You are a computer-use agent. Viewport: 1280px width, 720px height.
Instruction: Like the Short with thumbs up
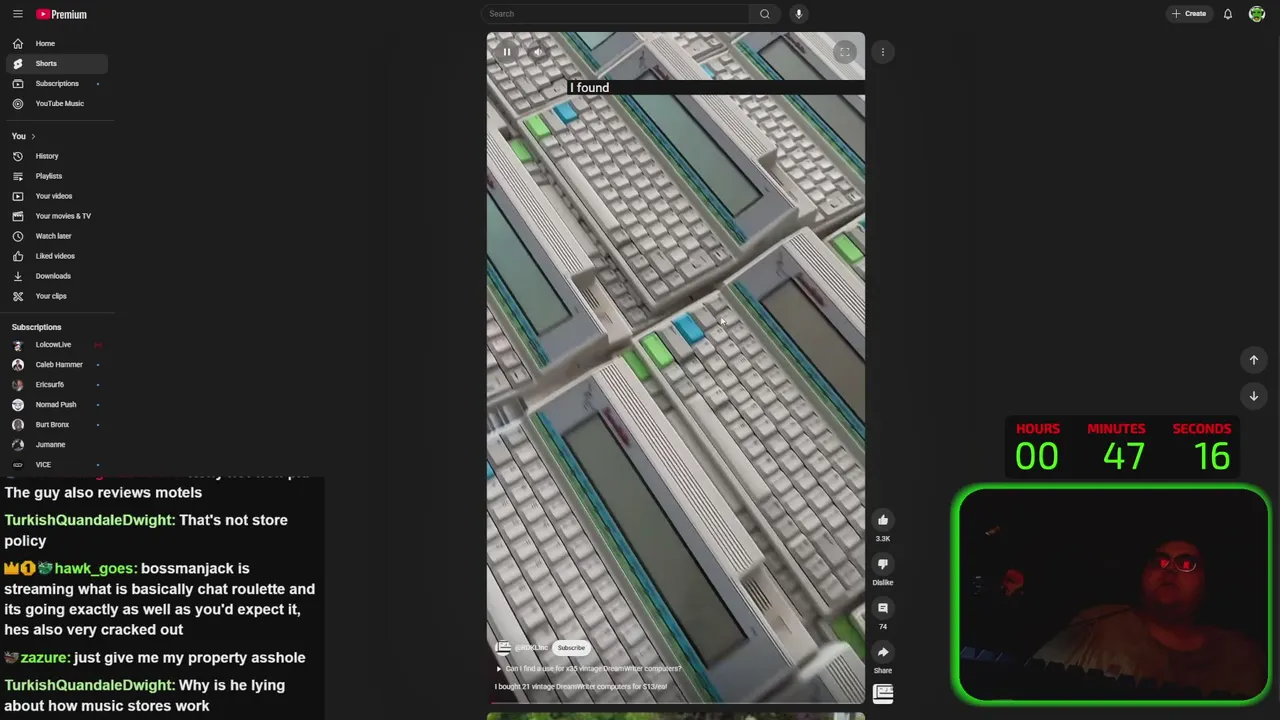[x=883, y=520]
